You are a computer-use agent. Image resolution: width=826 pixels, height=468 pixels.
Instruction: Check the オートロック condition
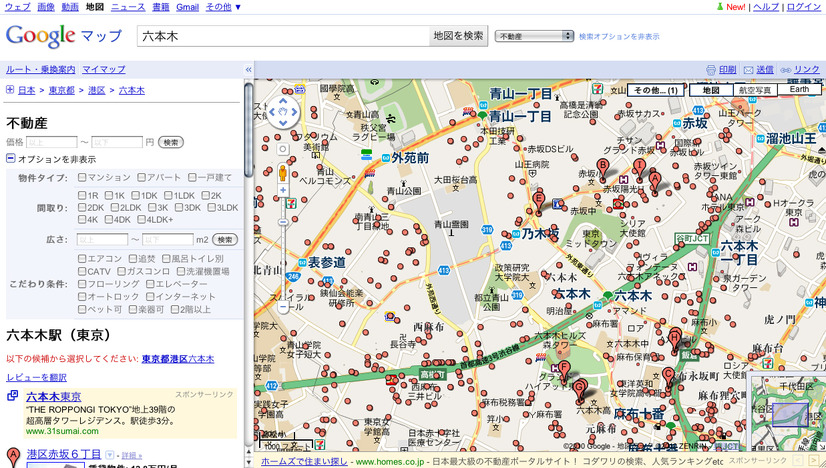tap(82, 296)
